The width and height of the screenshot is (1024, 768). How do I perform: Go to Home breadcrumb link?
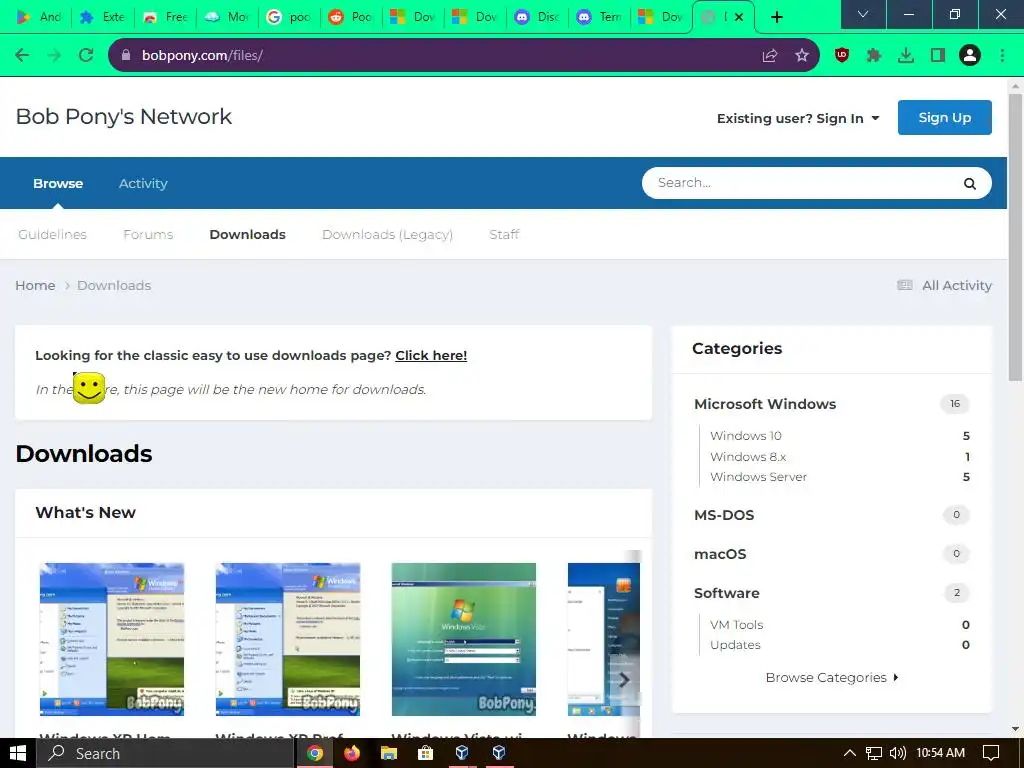[x=35, y=285]
